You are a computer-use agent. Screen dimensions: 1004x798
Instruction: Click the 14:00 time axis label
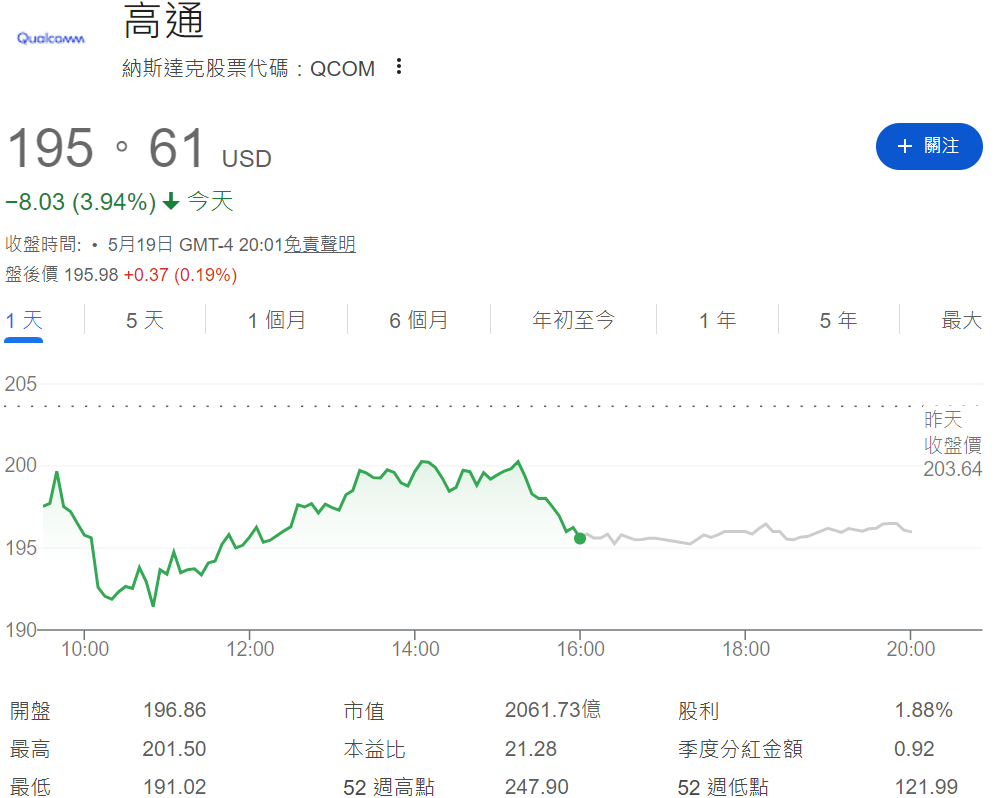coord(416,649)
